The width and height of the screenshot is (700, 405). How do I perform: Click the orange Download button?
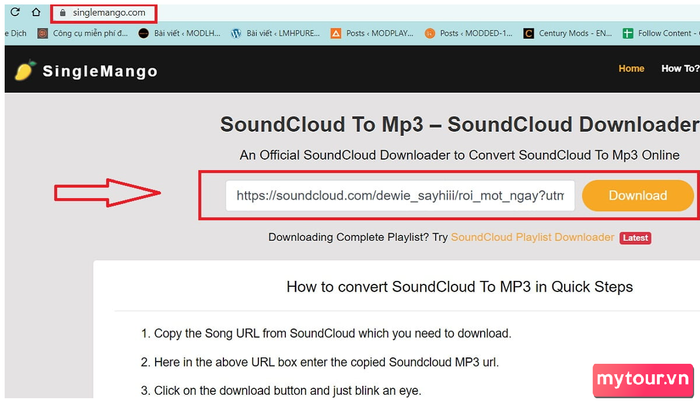(638, 196)
